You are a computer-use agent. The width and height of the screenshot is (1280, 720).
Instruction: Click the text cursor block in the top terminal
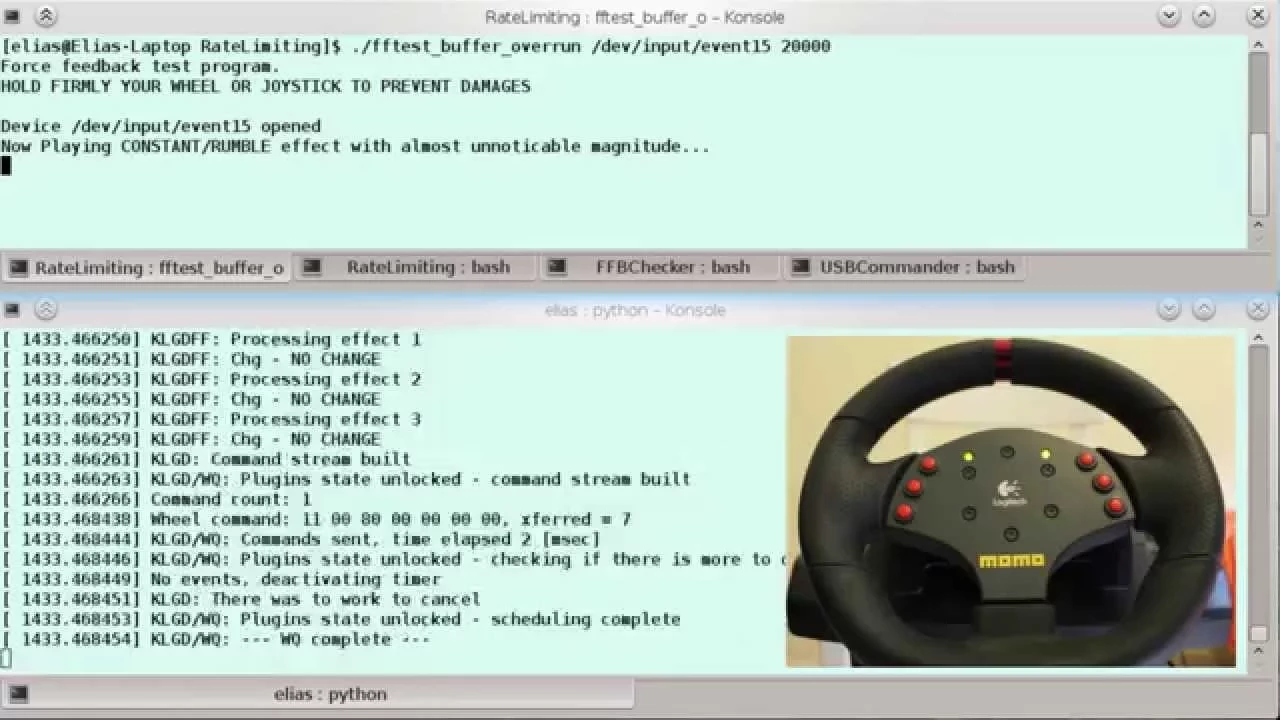6,166
